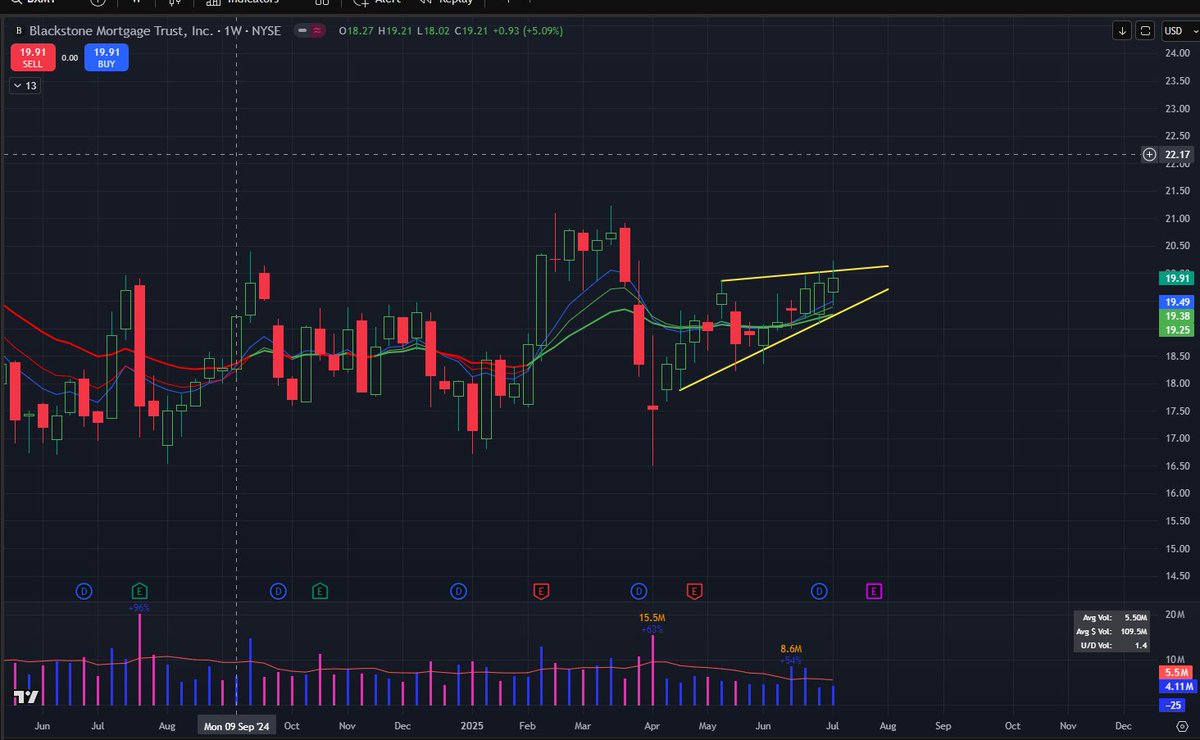The image size is (1200, 740).
Task: Click the plus icon at price 22.17
Action: point(1149,154)
